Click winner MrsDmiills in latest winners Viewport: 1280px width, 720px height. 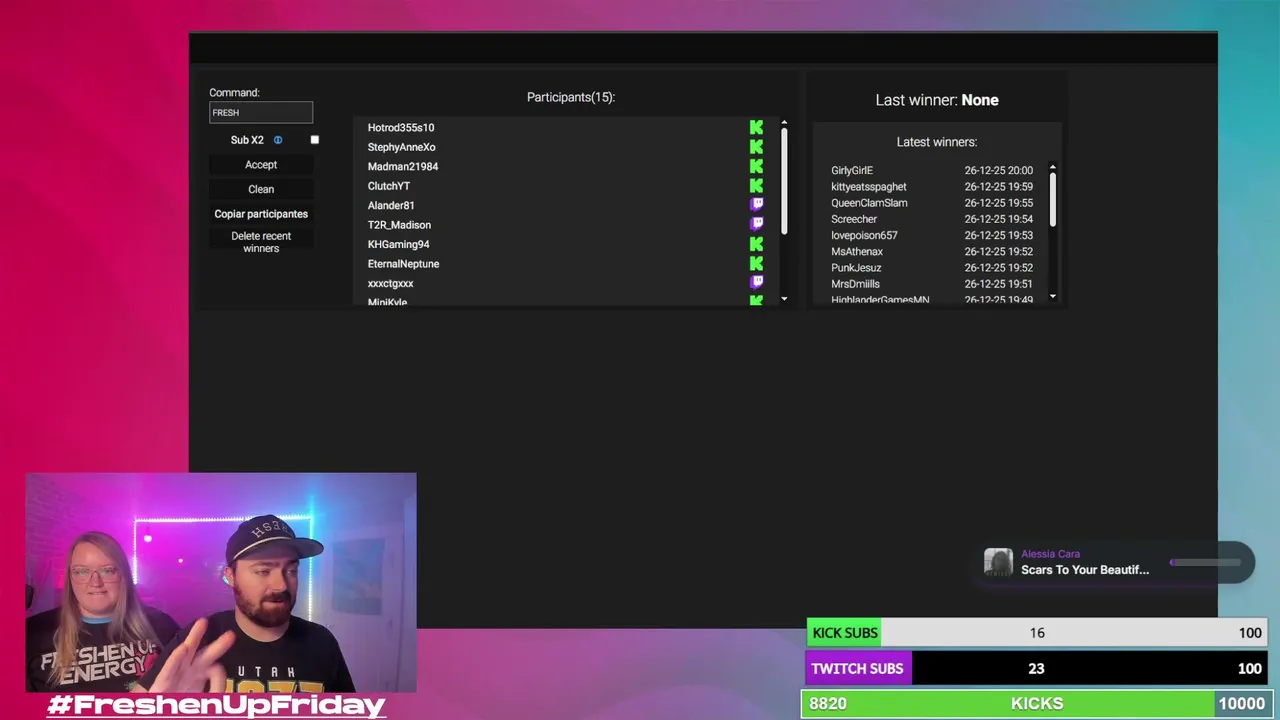point(855,284)
